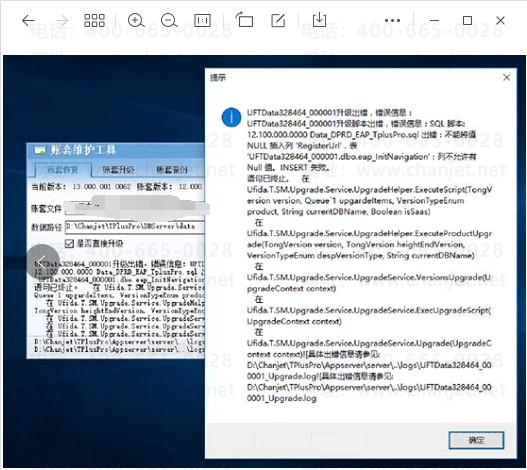
Task: Click the blue info icon in the dialog
Action: [x=231, y=117]
